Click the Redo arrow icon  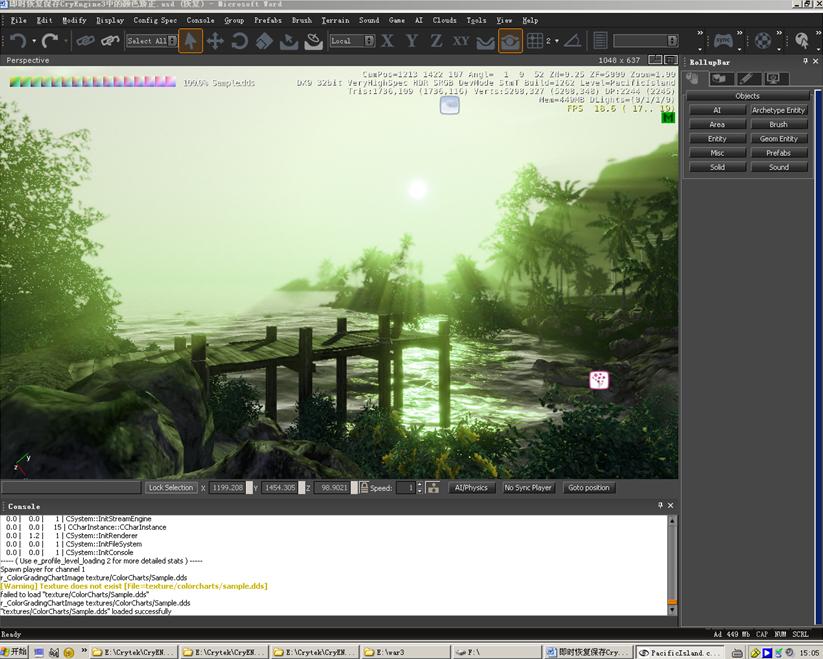(49, 41)
